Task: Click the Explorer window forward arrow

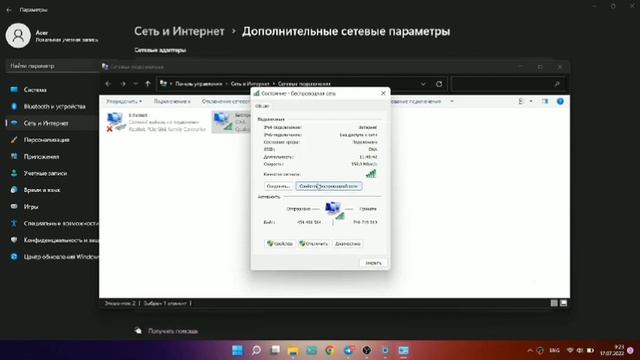Action: (x=123, y=84)
